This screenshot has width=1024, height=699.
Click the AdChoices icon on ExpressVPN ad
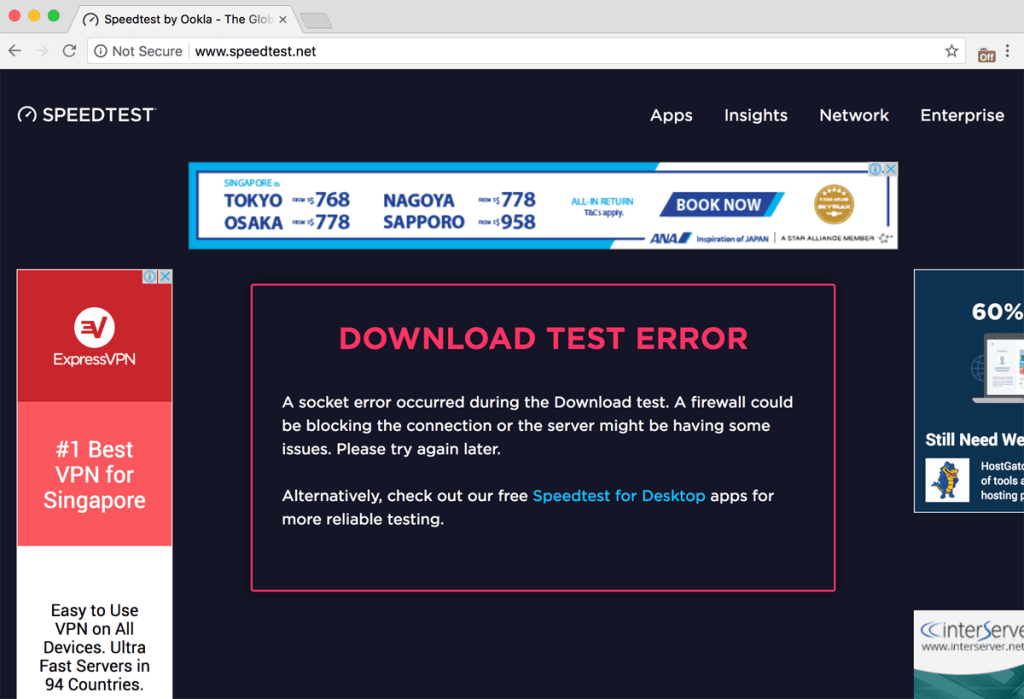(x=150, y=276)
